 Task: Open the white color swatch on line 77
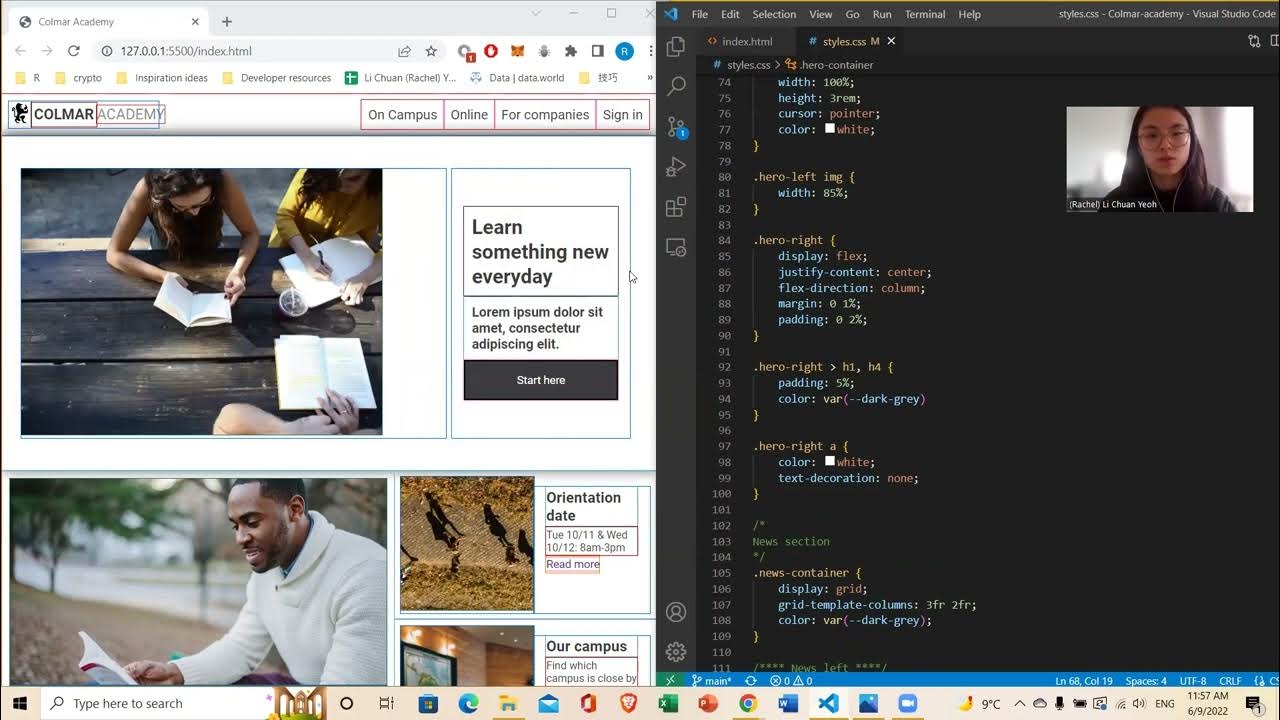(830, 129)
